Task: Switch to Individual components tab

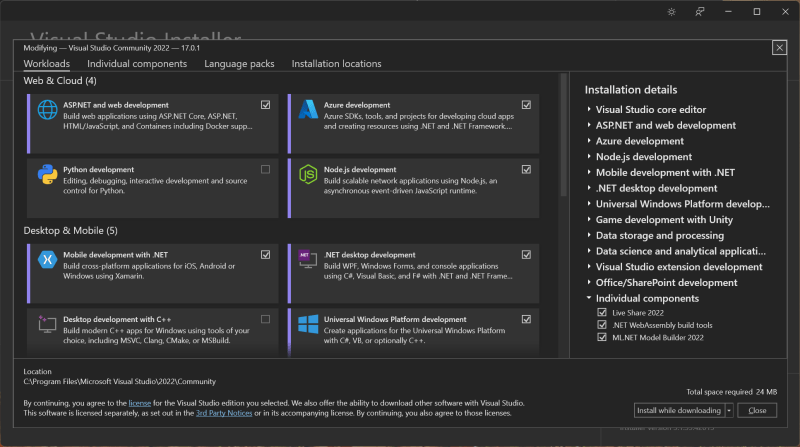Action: click(x=137, y=64)
